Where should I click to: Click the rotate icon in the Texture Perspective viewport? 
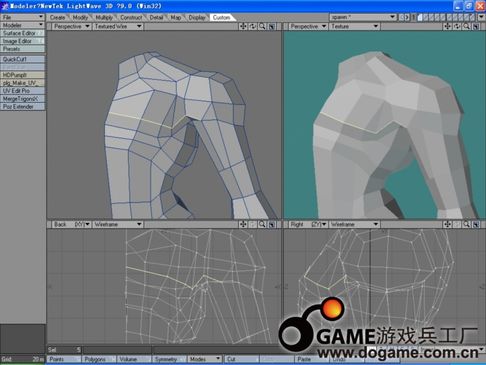pos(457,26)
